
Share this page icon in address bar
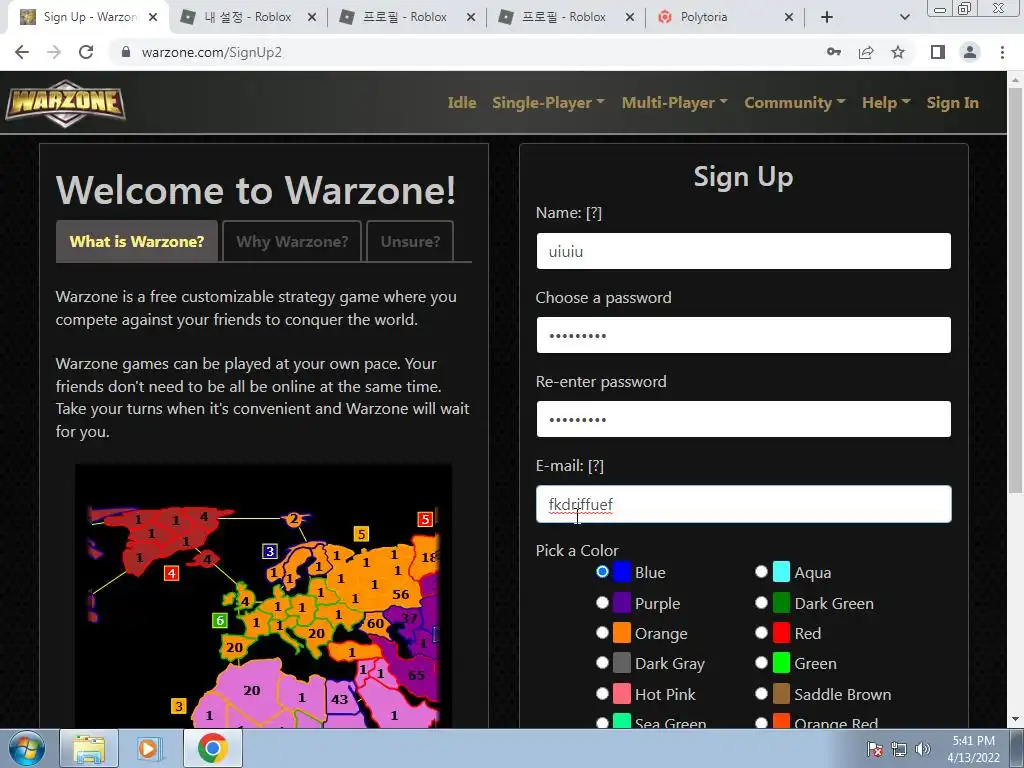[x=866, y=52]
